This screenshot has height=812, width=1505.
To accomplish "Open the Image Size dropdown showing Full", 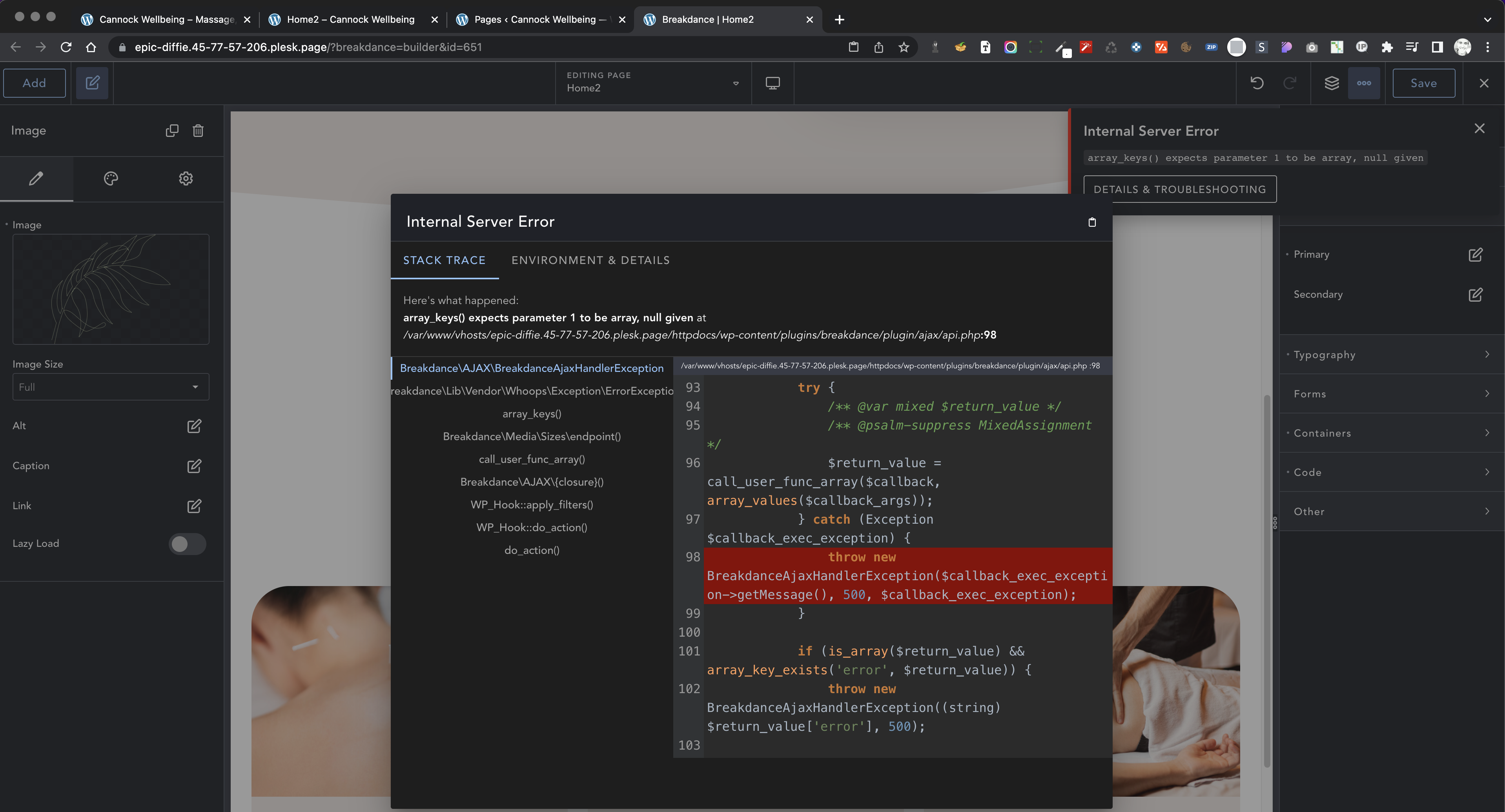I will [110, 387].
